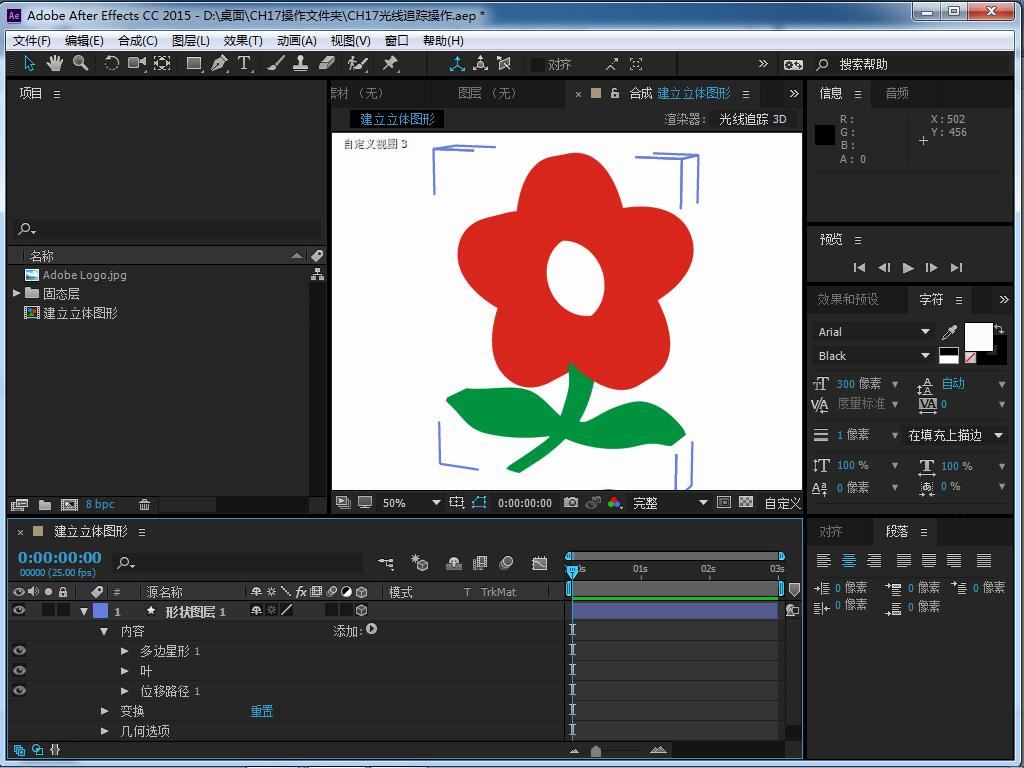
Task: Open the 效果(T) menu
Action: tap(243, 40)
